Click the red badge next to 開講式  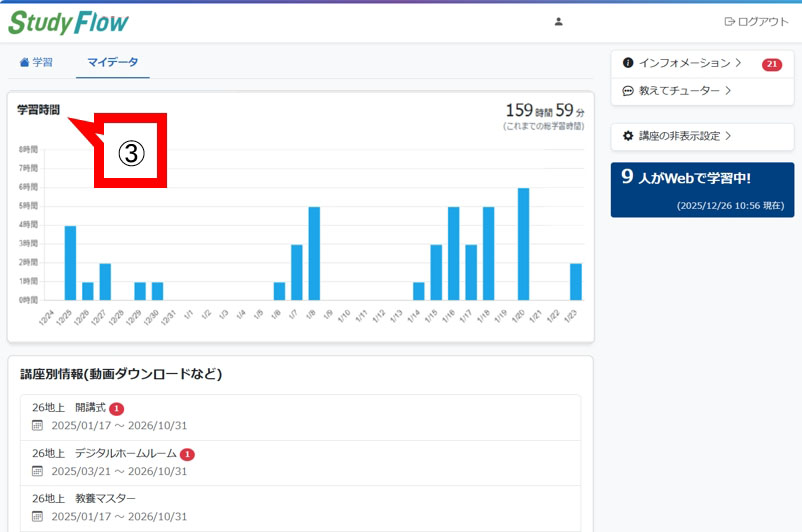[117, 408]
